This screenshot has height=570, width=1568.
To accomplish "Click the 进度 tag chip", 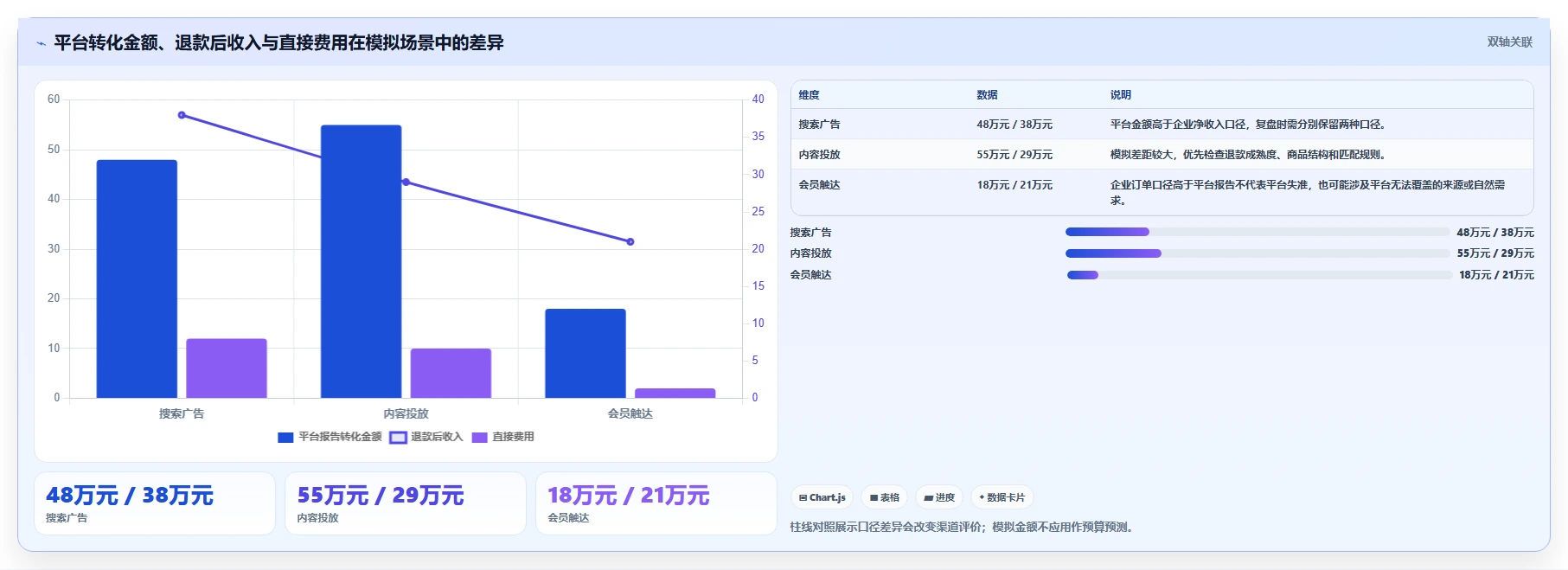I will [x=939, y=497].
